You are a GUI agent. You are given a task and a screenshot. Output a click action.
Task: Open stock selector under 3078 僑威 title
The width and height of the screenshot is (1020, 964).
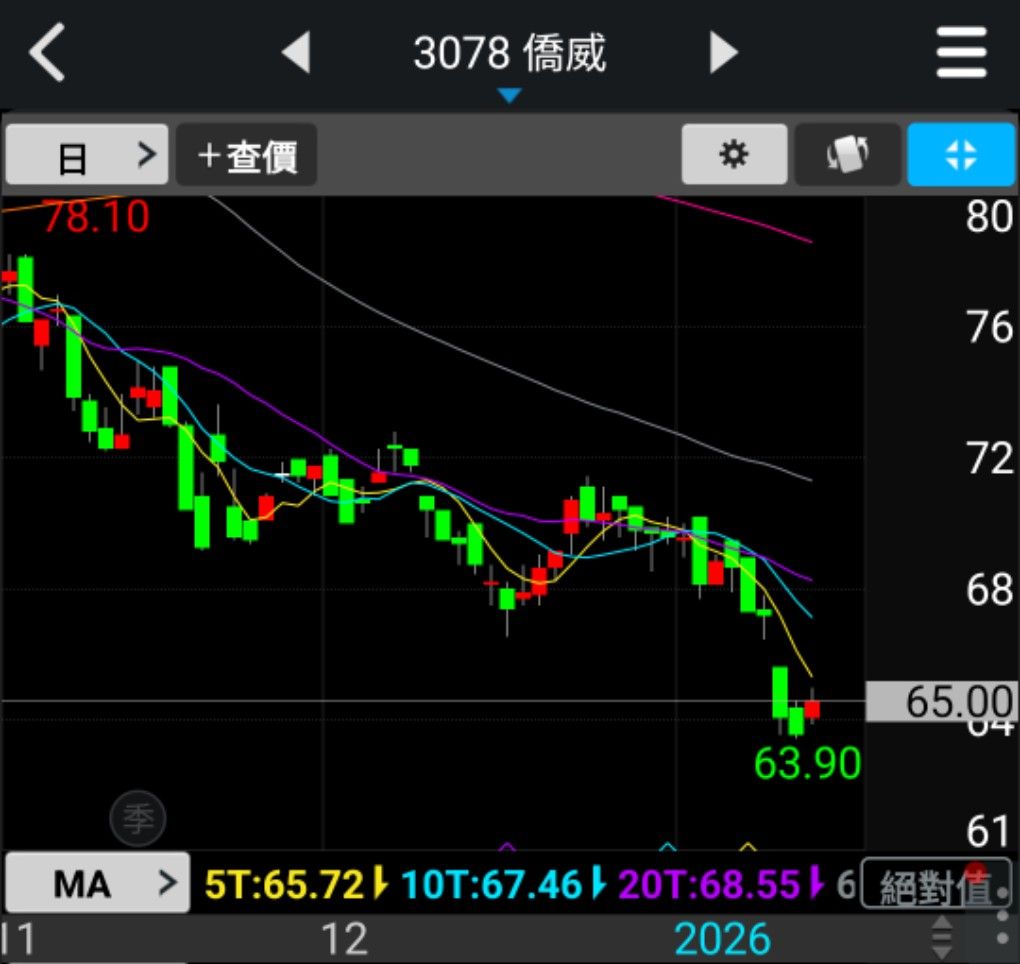pos(509,96)
